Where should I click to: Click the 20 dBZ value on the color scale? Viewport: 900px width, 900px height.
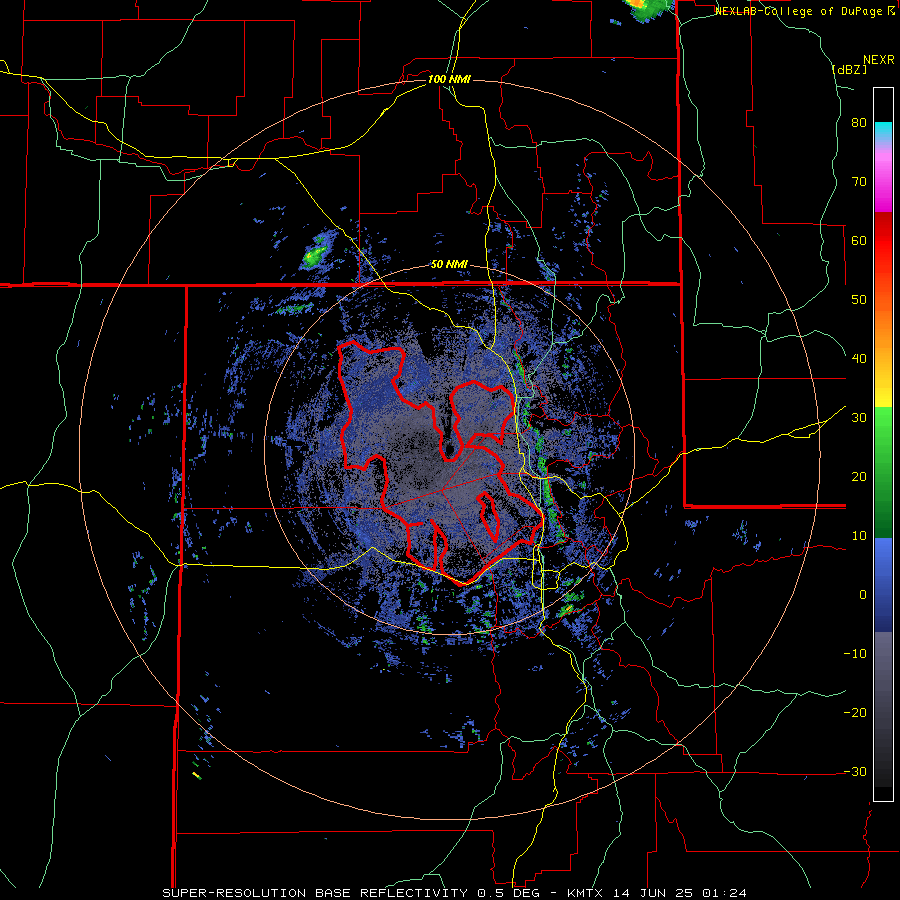pyautogui.click(x=859, y=476)
